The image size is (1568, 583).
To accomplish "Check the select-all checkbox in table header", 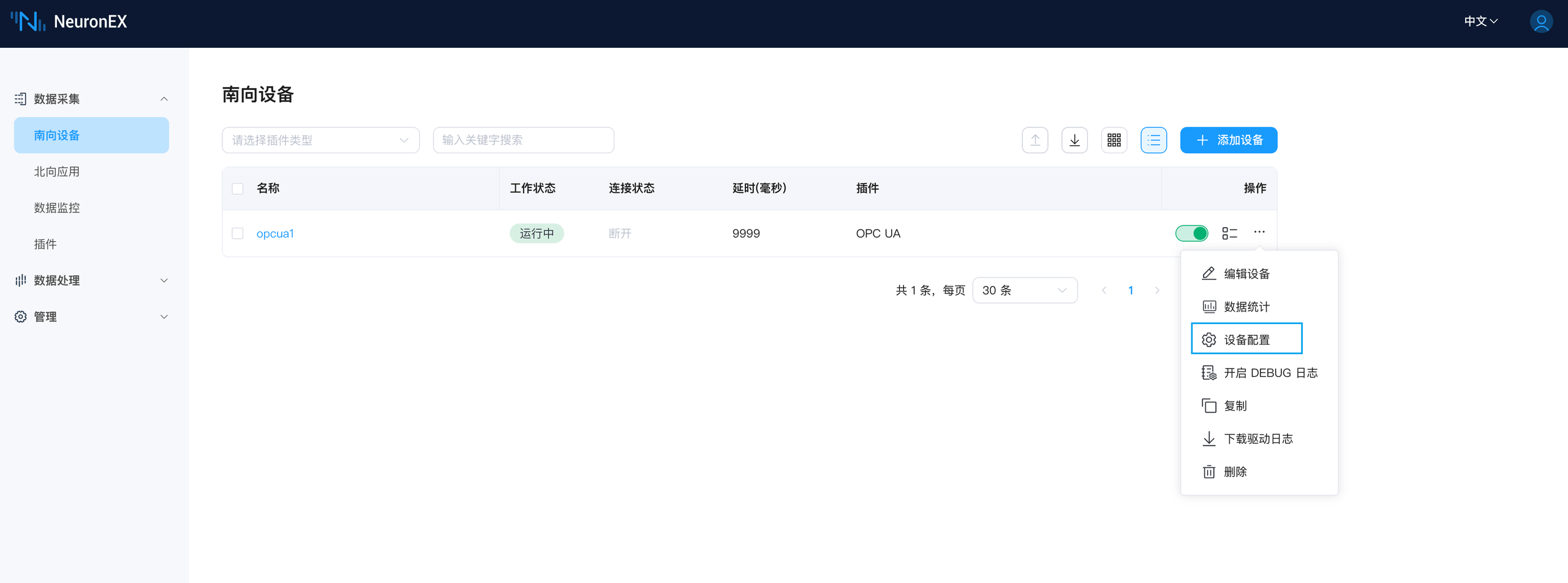I will (238, 189).
